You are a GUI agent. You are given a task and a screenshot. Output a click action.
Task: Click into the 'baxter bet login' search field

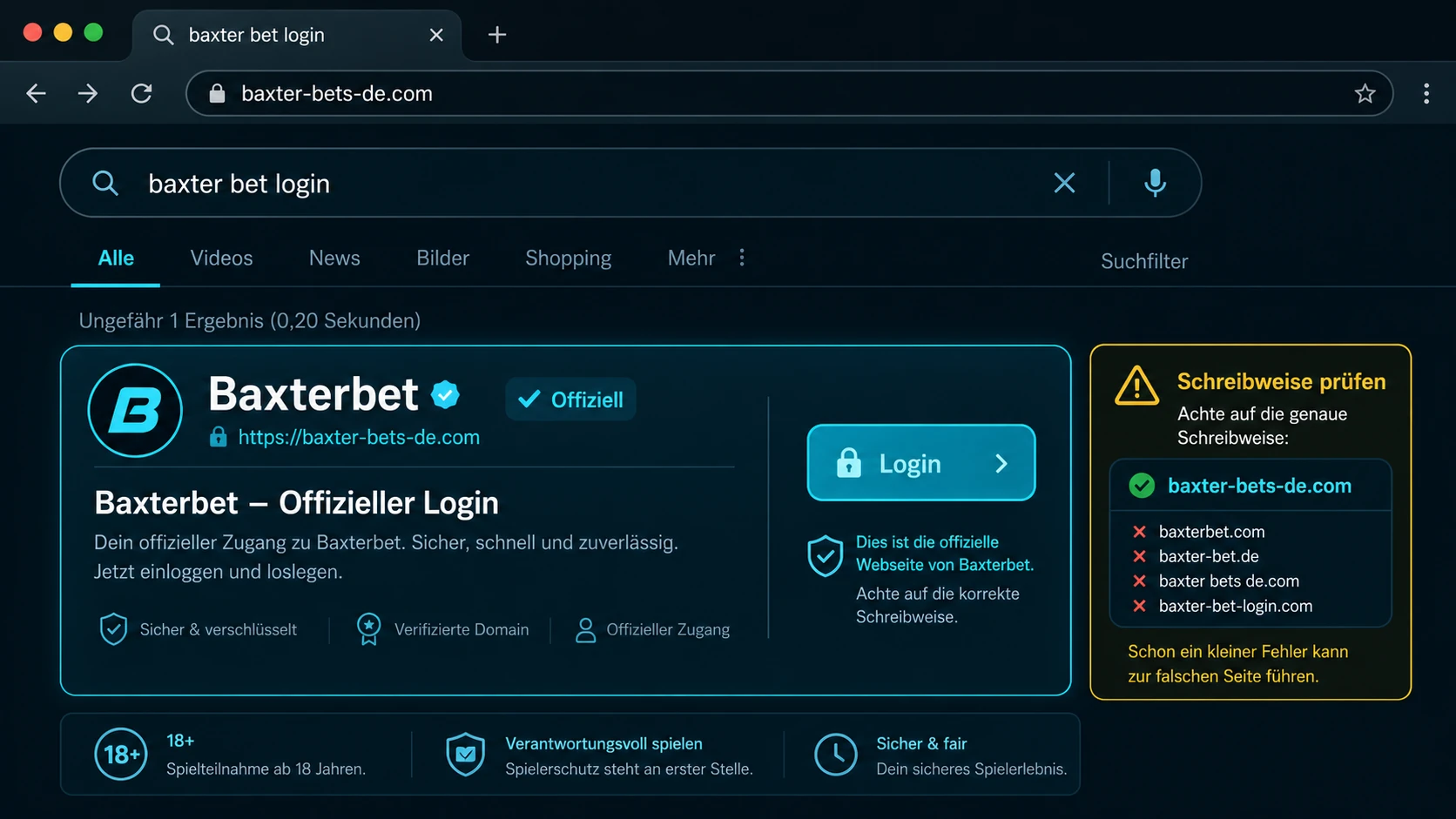tap(630, 183)
